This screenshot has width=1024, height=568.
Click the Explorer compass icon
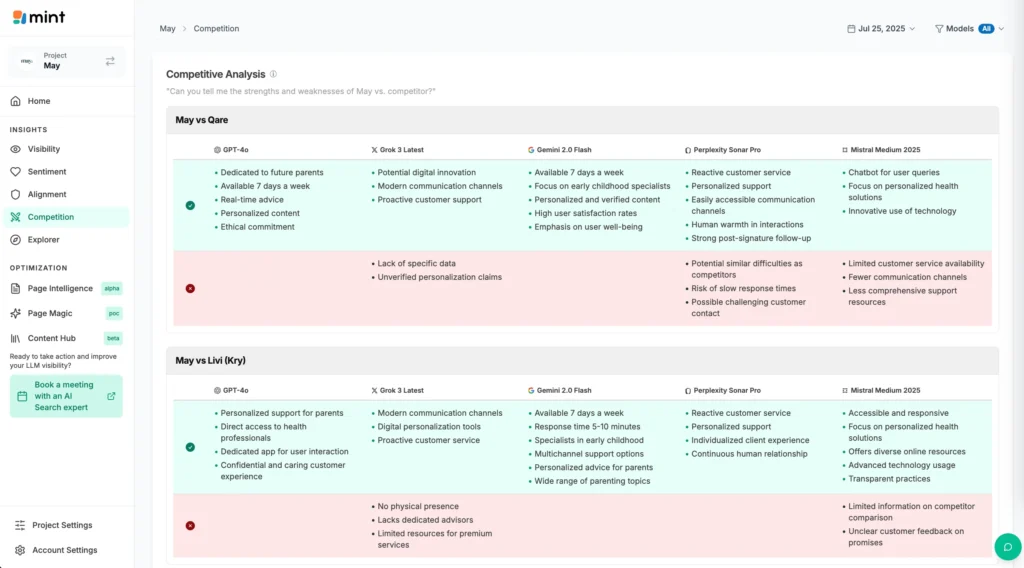click(x=16, y=240)
